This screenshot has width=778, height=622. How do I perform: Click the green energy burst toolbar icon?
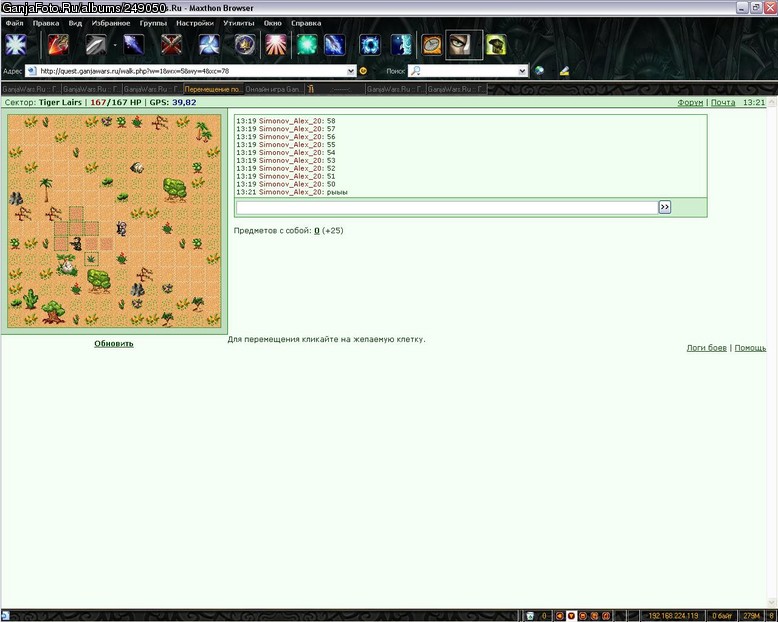click(307, 45)
